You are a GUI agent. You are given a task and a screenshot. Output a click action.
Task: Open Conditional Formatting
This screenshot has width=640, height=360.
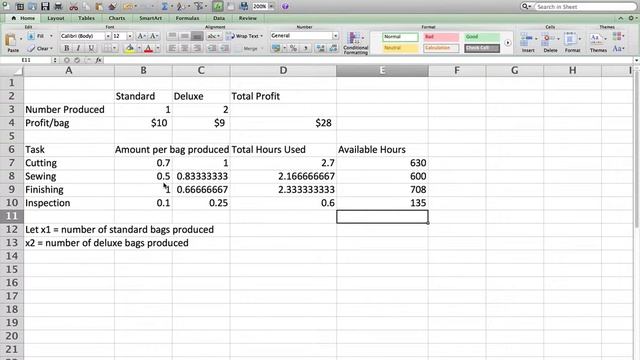coord(356,43)
